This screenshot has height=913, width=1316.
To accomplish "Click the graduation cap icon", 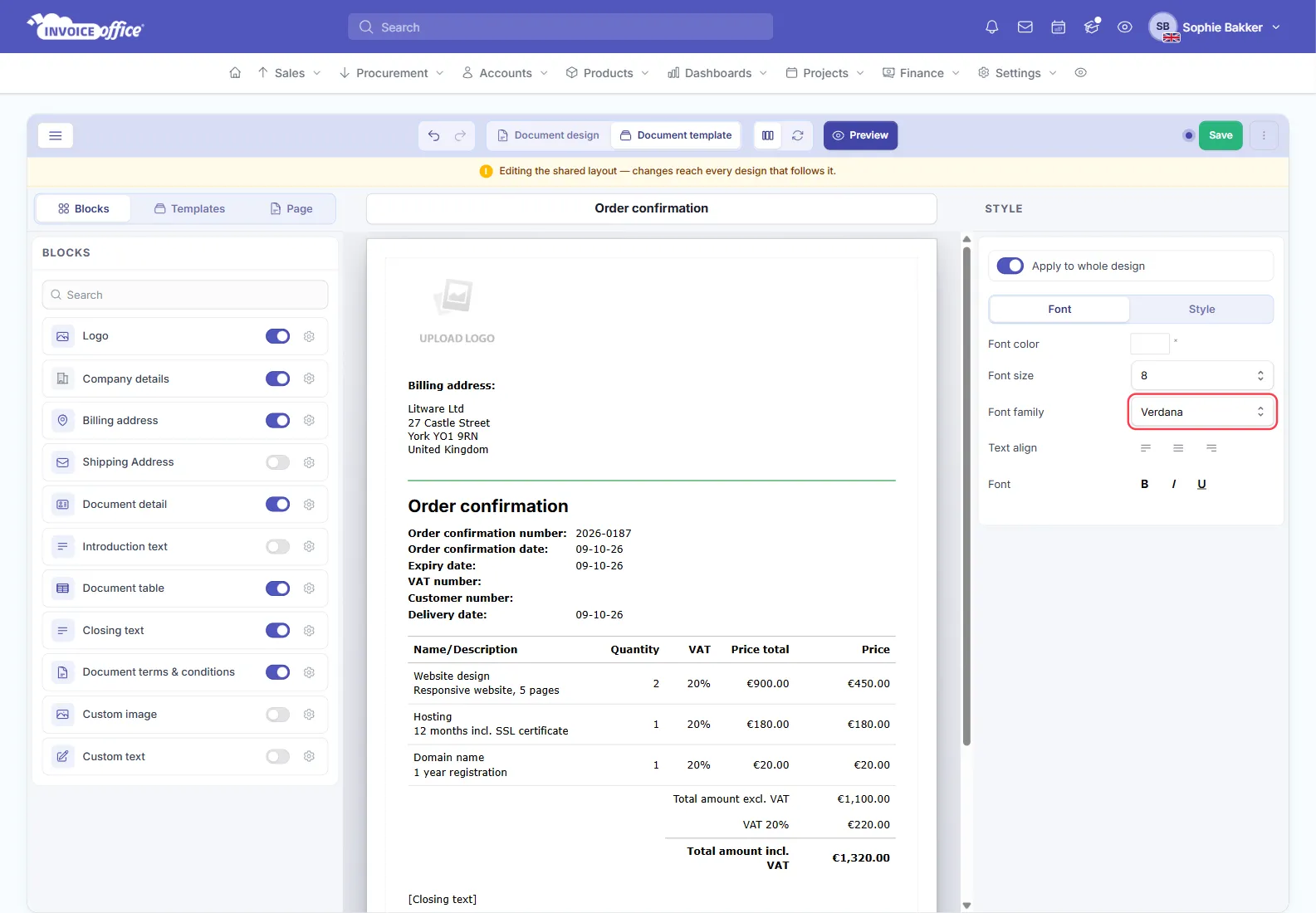I will tap(1092, 27).
